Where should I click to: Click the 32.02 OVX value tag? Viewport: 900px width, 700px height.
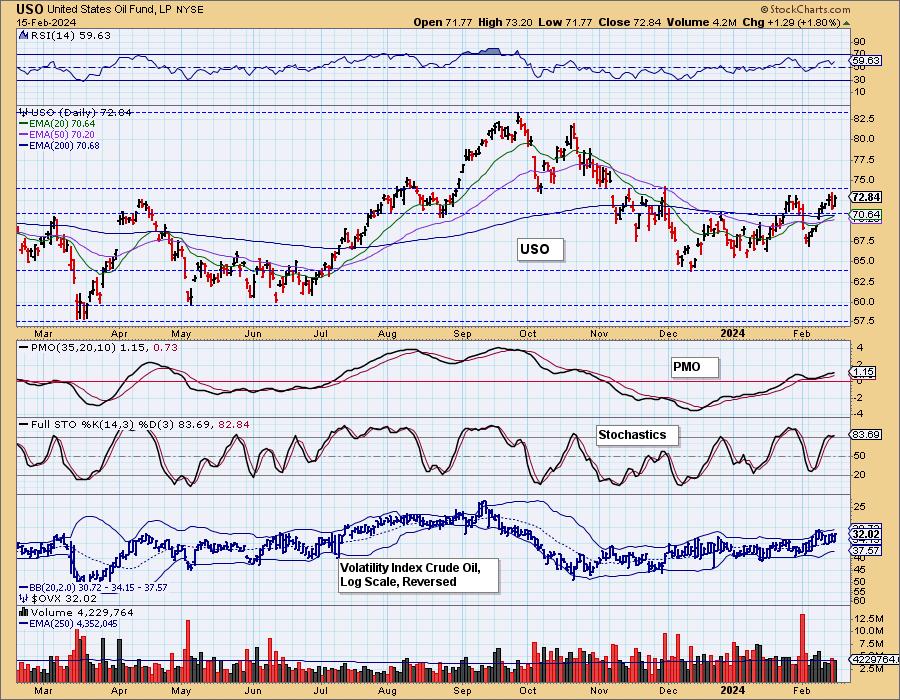click(866, 534)
